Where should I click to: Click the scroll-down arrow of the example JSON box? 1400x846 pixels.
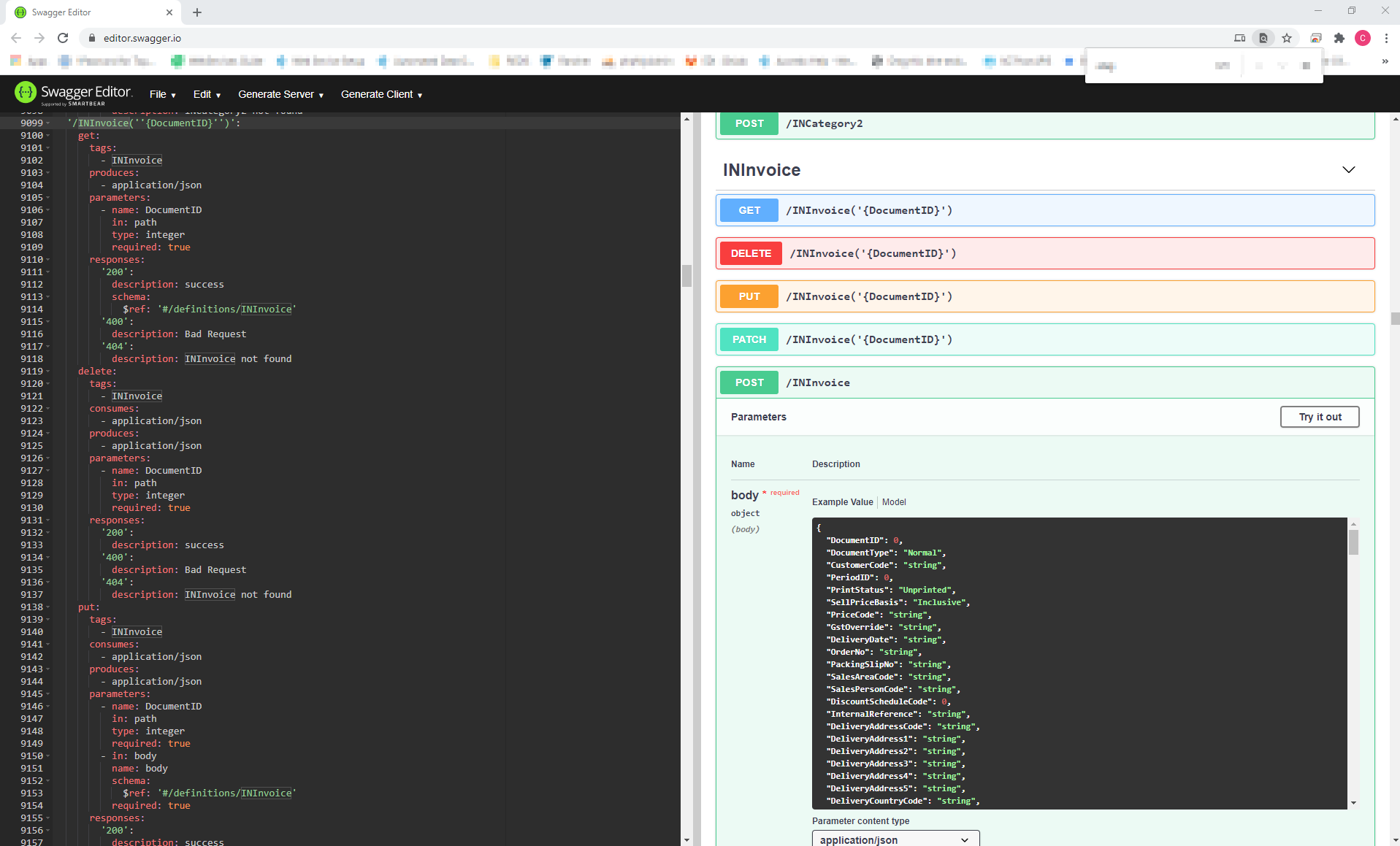1353,803
